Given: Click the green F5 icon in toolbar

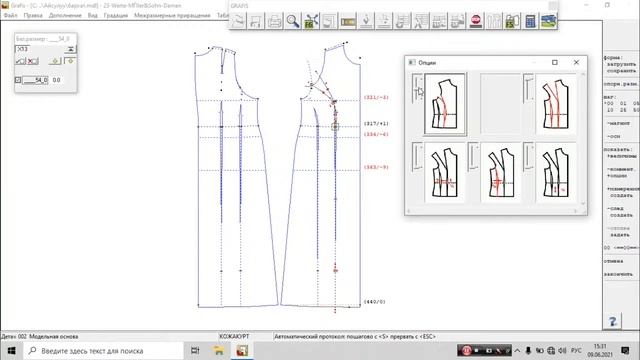Looking at the screenshot, I should point(512,21).
